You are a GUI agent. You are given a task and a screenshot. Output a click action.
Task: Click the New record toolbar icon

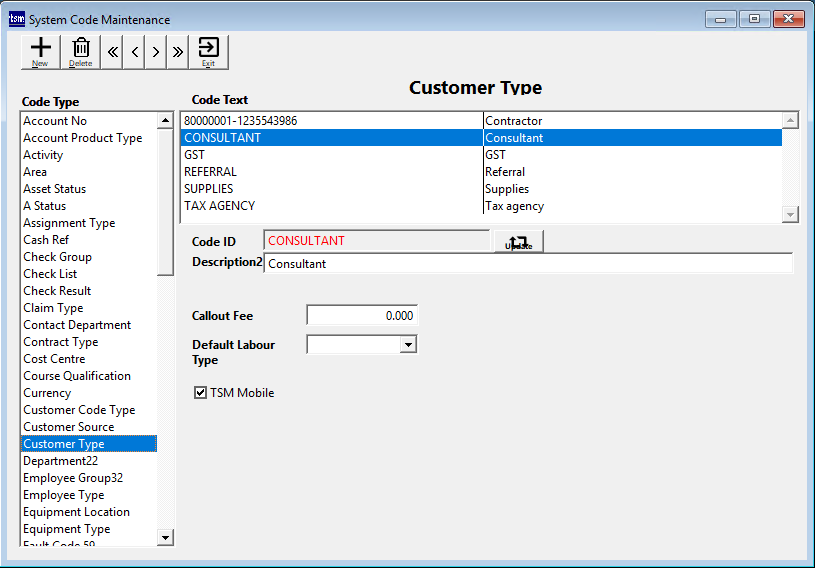pyautogui.click(x=41, y=52)
